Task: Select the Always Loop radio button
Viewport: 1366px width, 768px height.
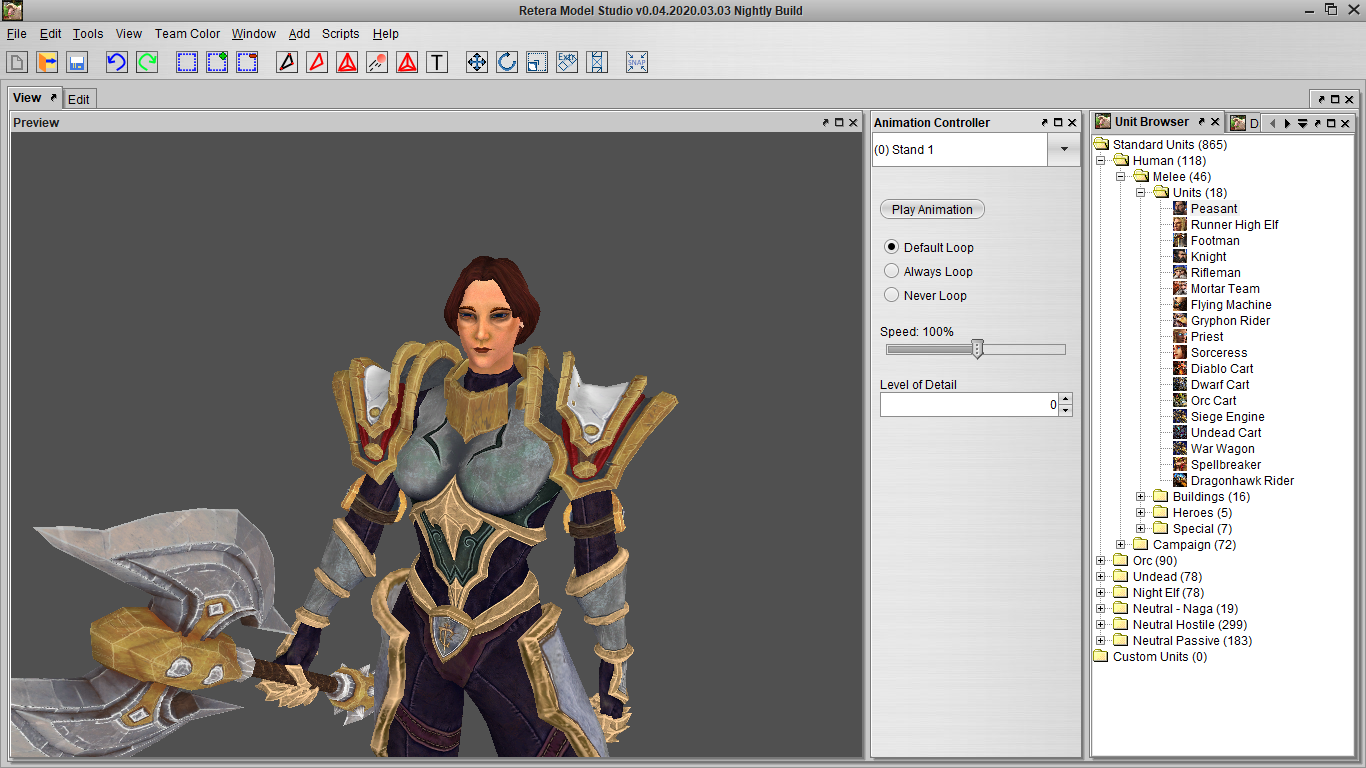Action: [x=891, y=270]
